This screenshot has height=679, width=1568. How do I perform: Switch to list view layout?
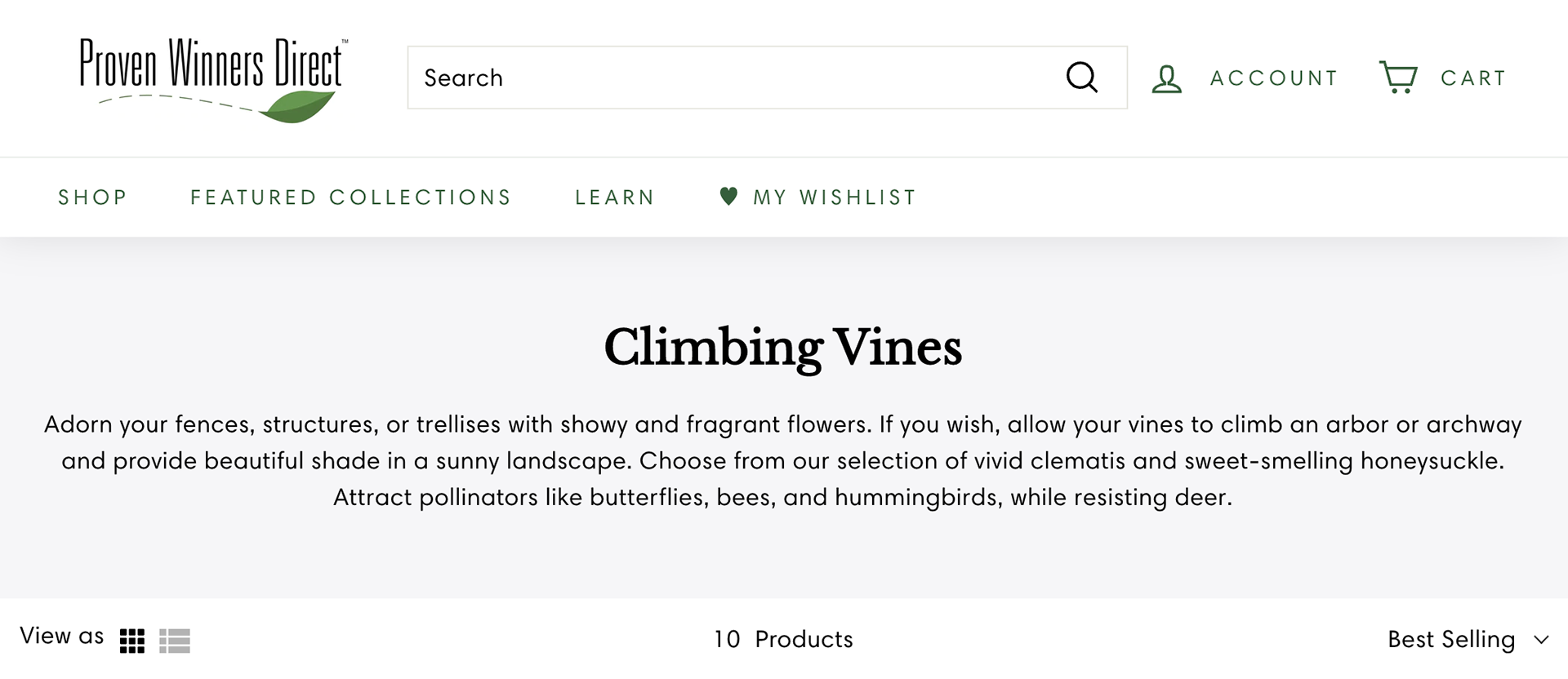coord(175,641)
